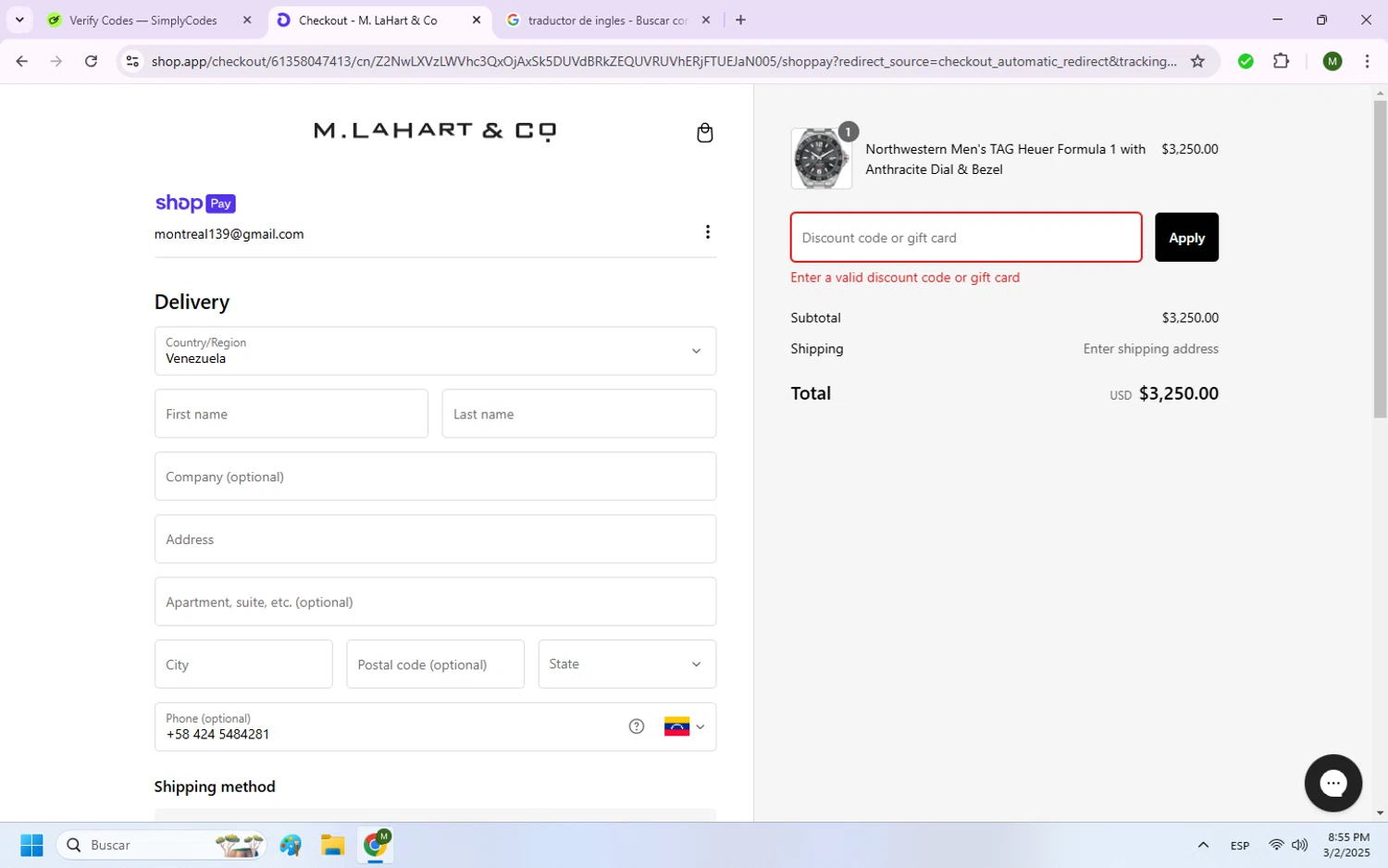Open the Wi-Fi network icon
This screenshot has width=1388, height=868.
pyautogui.click(x=1276, y=845)
